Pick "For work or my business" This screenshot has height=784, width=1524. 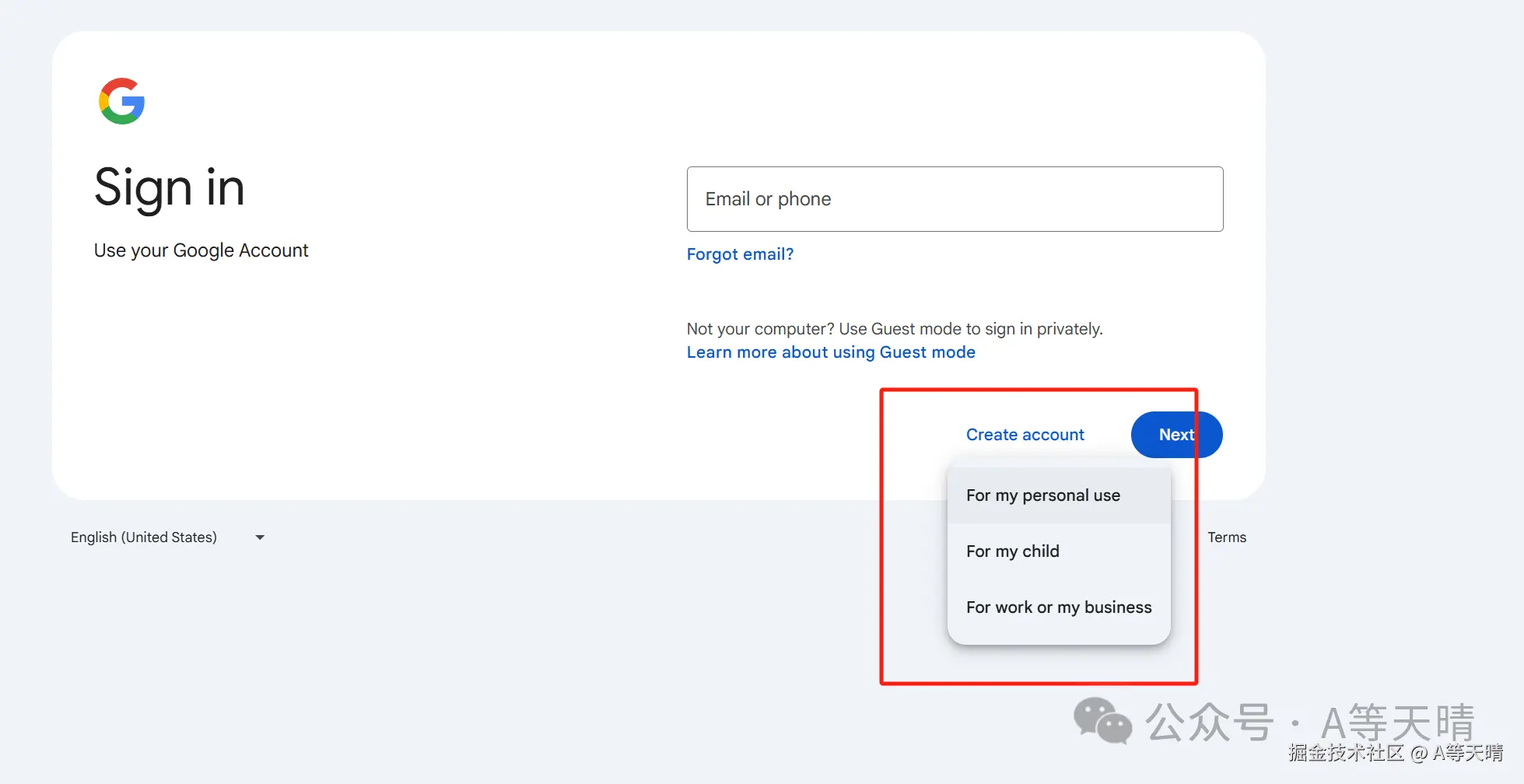click(x=1058, y=607)
